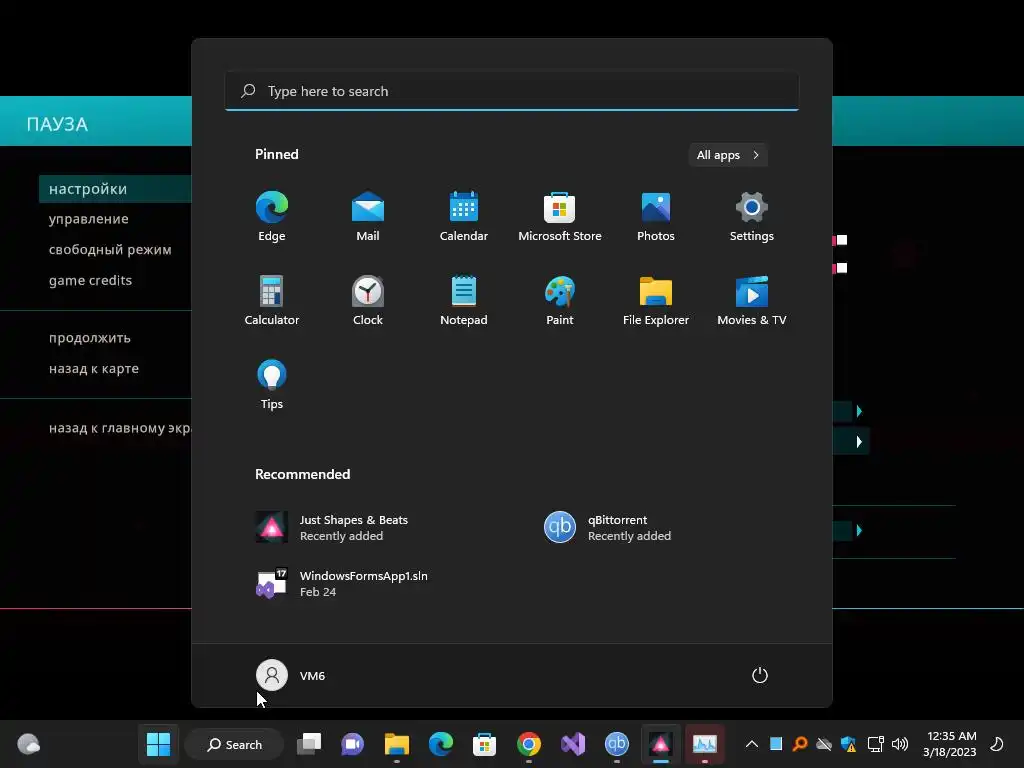Select управление in the game pause menu
1024x768 pixels.
88,219
